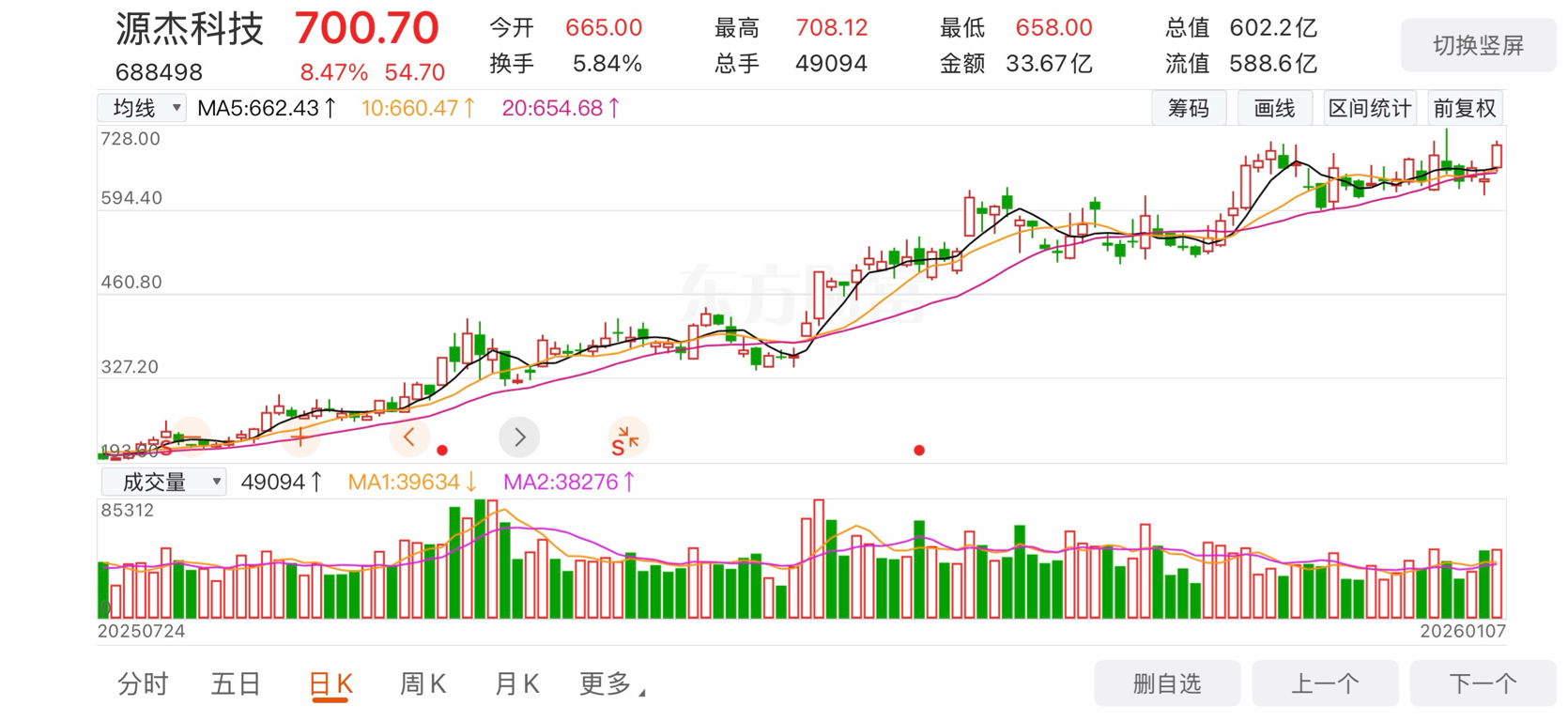Switch to the 五日 tab
Screen dimensions: 1568x721
(236, 684)
